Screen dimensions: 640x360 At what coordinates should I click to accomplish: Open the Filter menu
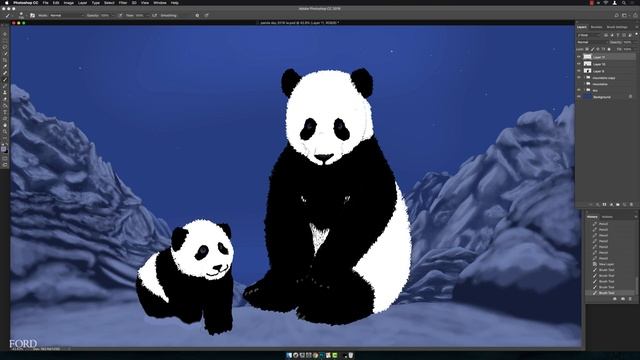[x=123, y=3]
